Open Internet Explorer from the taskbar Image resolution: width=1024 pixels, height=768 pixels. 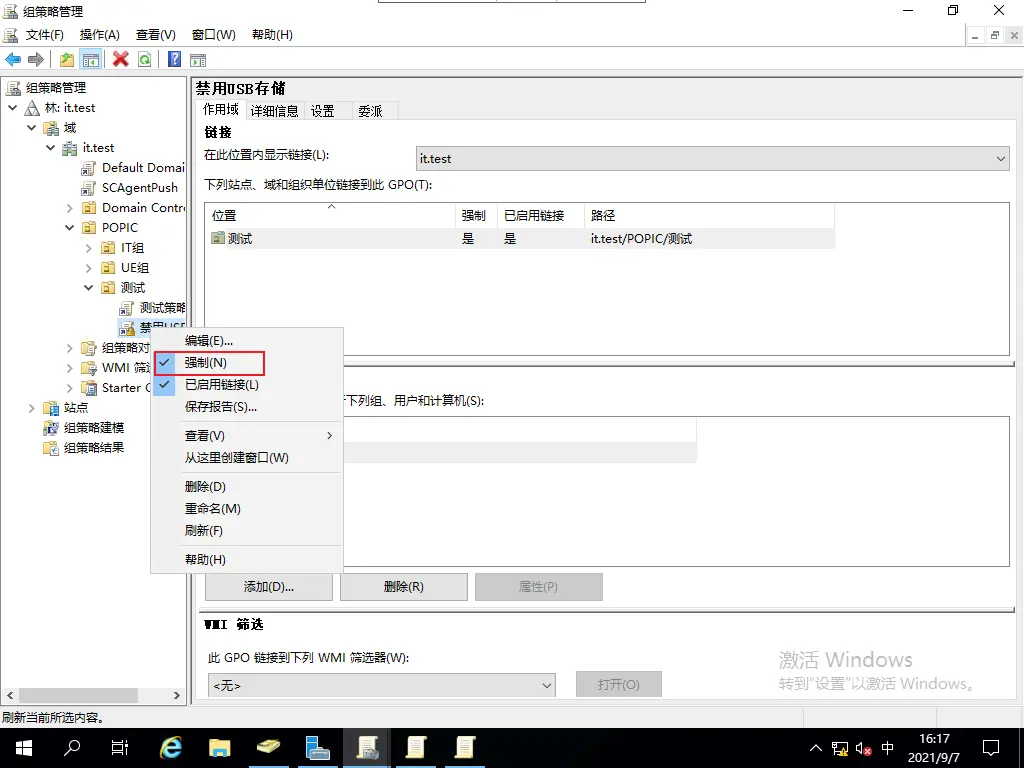pyautogui.click(x=172, y=747)
